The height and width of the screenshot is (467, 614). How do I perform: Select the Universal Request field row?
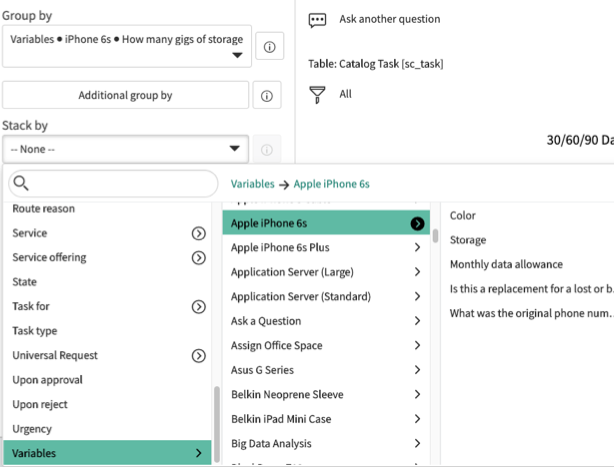[107, 355]
